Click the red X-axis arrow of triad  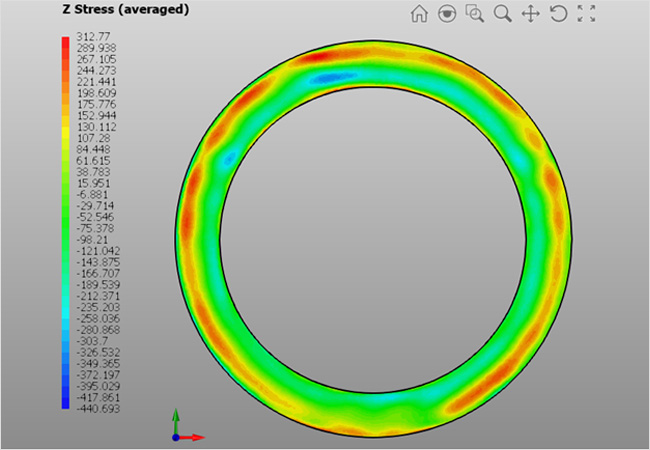pyautogui.click(x=197, y=437)
